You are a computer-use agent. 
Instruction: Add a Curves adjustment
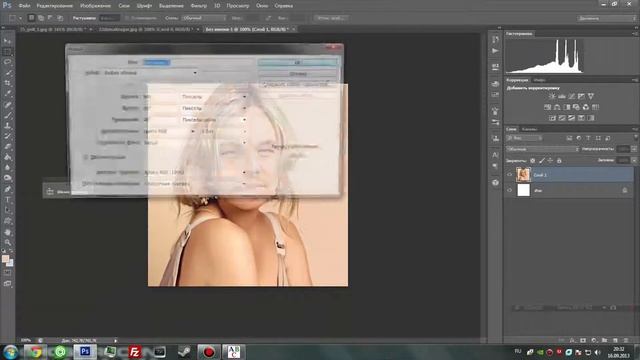click(x=571, y=96)
